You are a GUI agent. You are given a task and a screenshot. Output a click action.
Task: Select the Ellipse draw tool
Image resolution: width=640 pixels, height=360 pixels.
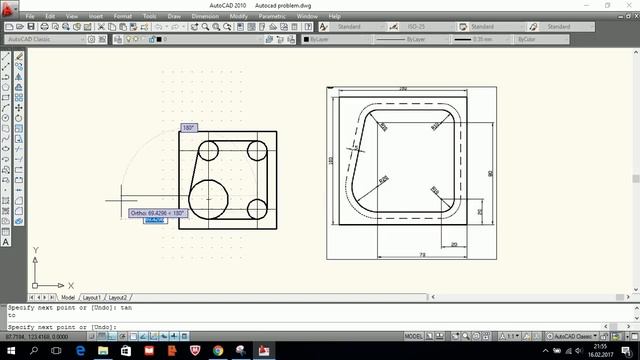click(x=6, y=149)
